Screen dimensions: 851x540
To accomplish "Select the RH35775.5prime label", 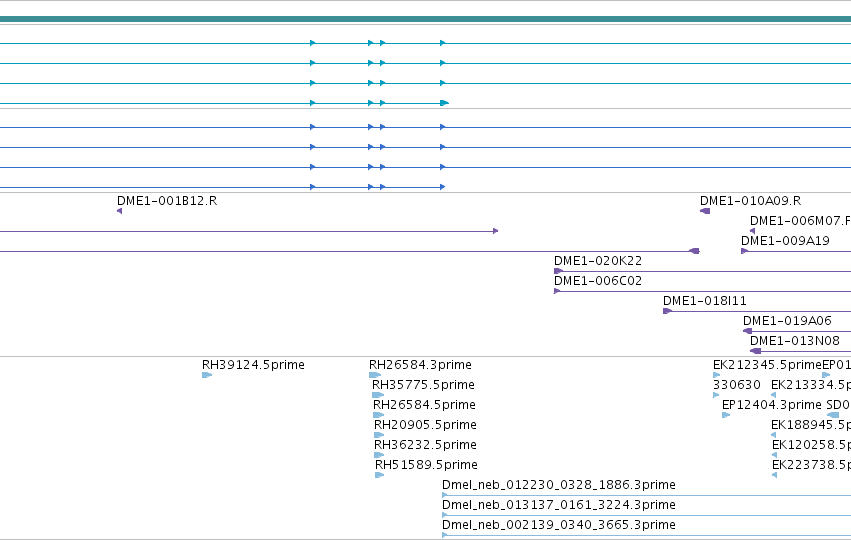I will (423, 385).
